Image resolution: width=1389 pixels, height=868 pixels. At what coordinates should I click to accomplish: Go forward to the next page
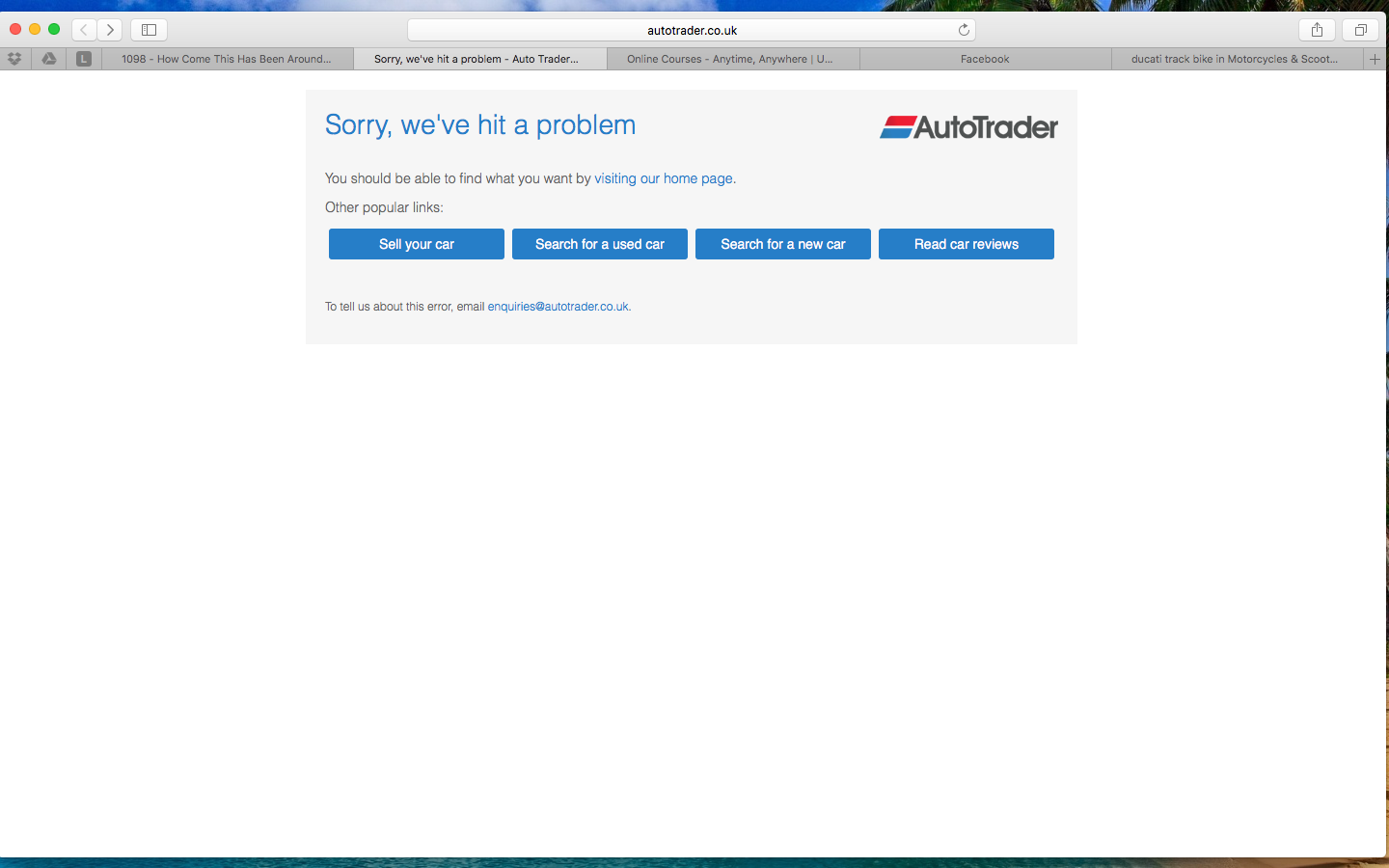point(110,30)
